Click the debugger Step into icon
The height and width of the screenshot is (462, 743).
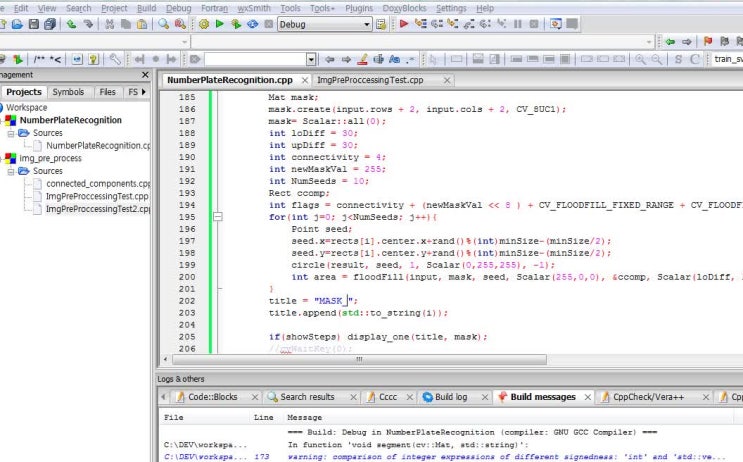[x=453, y=24]
